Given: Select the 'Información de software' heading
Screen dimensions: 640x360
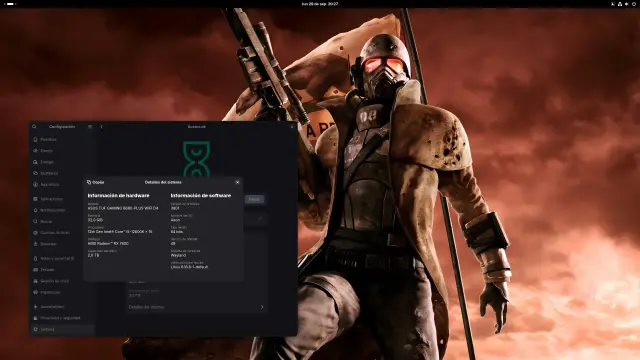Looking at the screenshot, I should pos(200,196).
